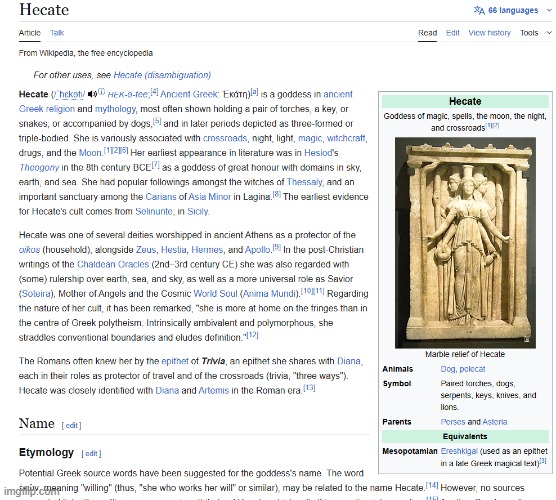Viewport: 556px width, 500px height.
Task: Open the Hesiod link
Action: pyautogui.click(x=318, y=153)
